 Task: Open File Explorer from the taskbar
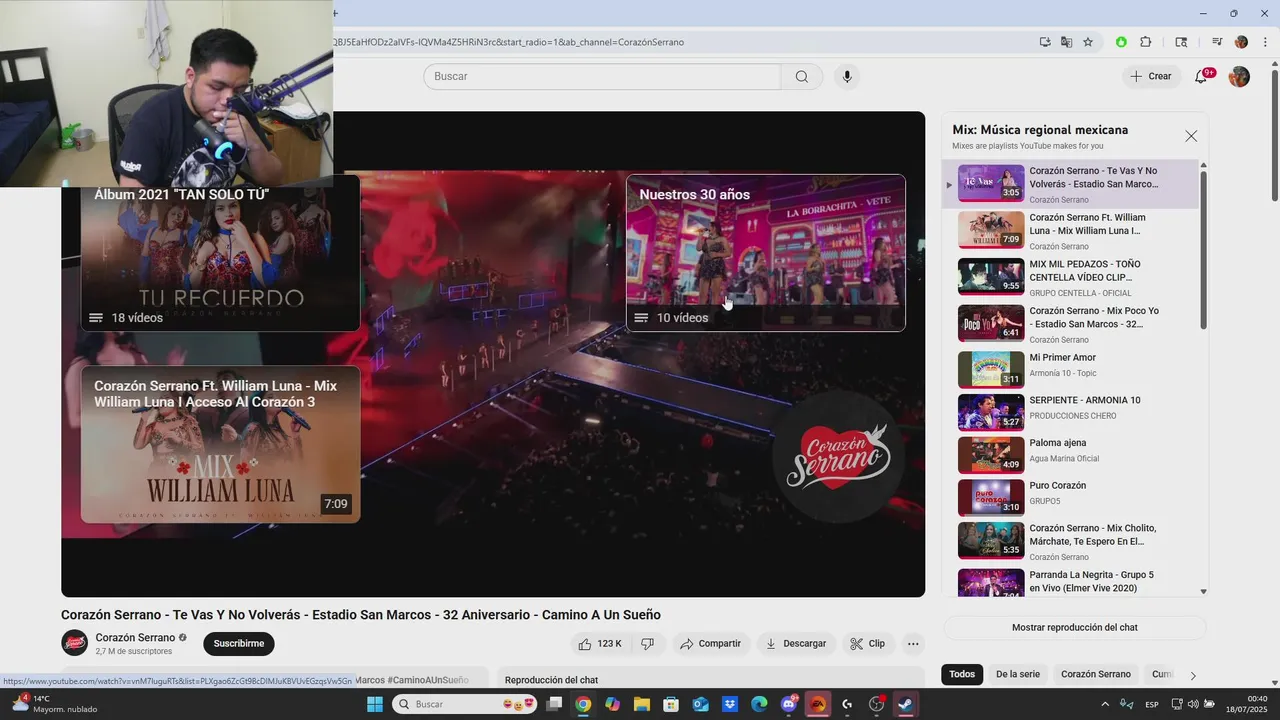pos(641,704)
